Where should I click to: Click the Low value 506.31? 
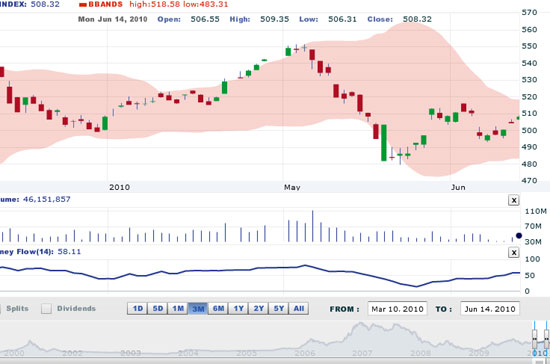click(342, 19)
